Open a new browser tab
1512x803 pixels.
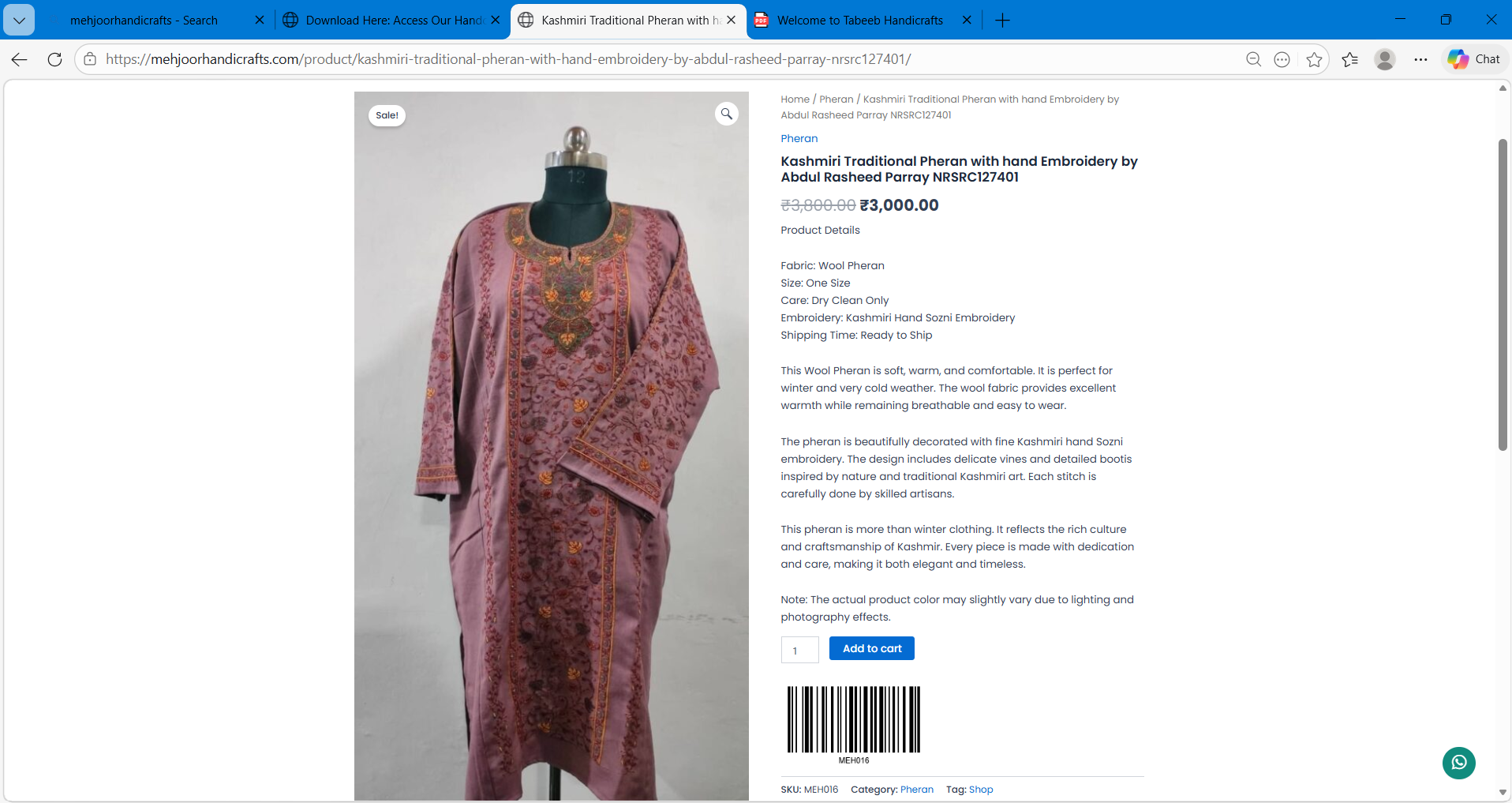point(1002,21)
